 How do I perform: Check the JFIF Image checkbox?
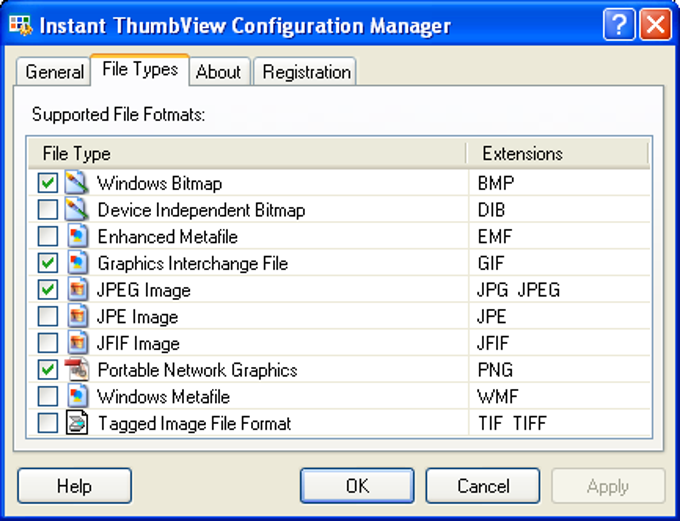(47, 343)
